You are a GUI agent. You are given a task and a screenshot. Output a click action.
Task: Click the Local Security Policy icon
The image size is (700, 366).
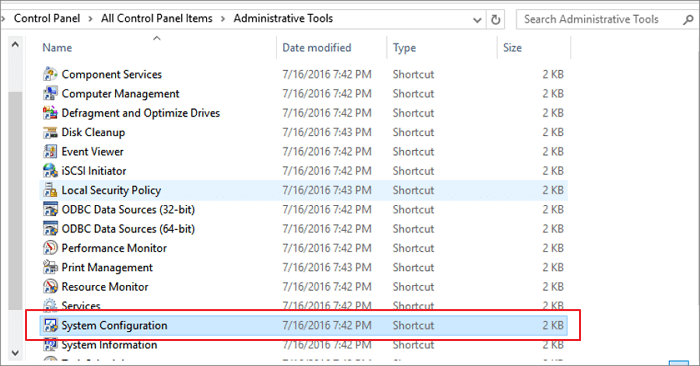pos(50,190)
